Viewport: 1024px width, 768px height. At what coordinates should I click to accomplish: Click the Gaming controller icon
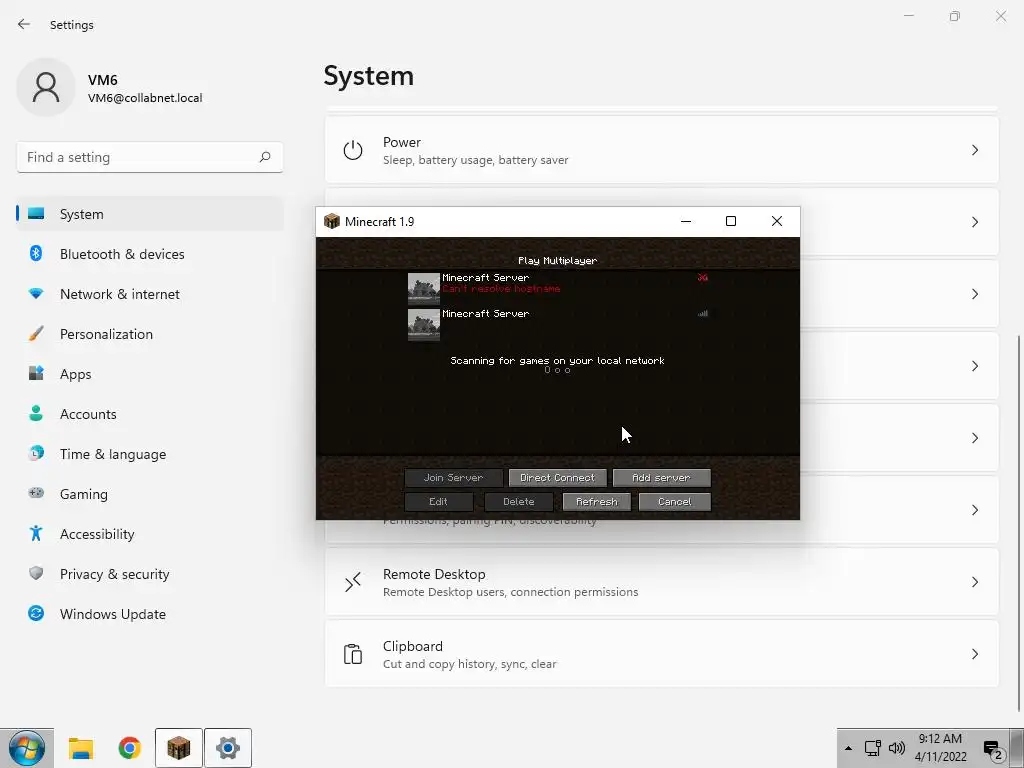click(36, 493)
